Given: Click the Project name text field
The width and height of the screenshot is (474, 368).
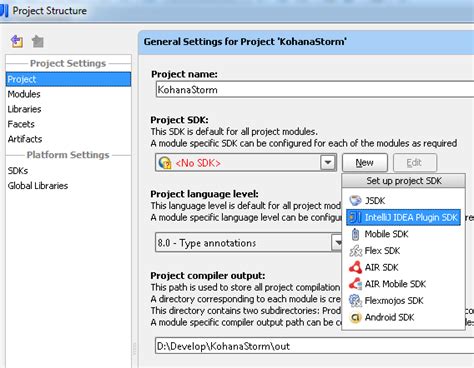Looking at the screenshot, I should (x=315, y=90).
